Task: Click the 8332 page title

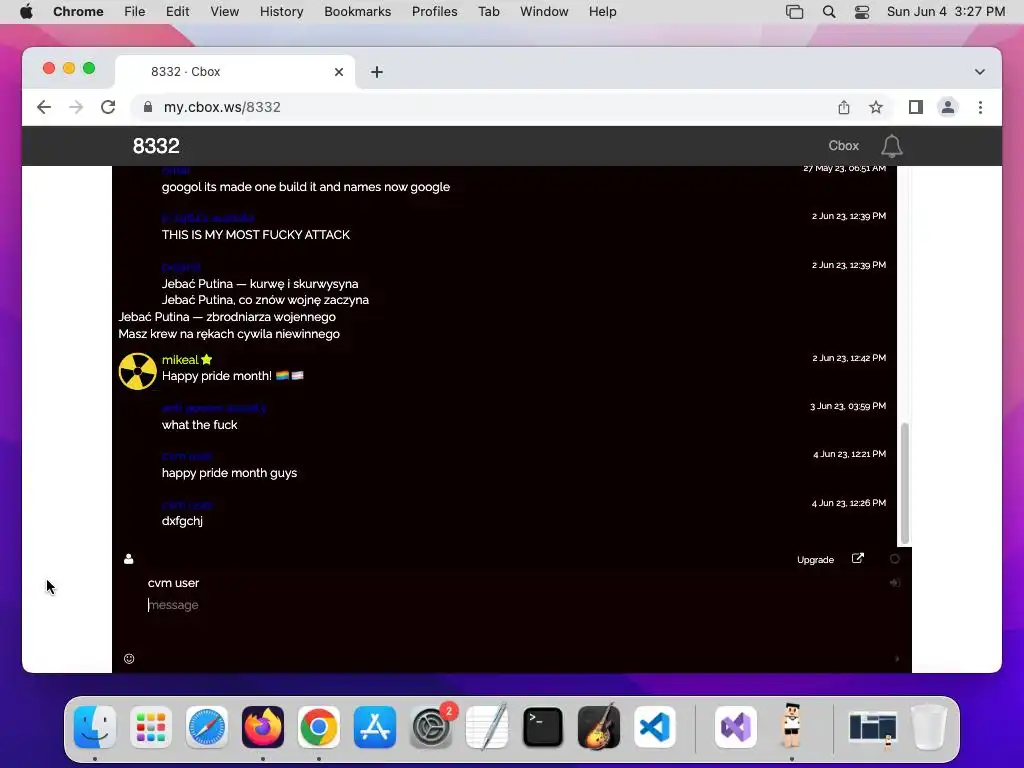Action: pyautogui.click(x=156, y=146)
